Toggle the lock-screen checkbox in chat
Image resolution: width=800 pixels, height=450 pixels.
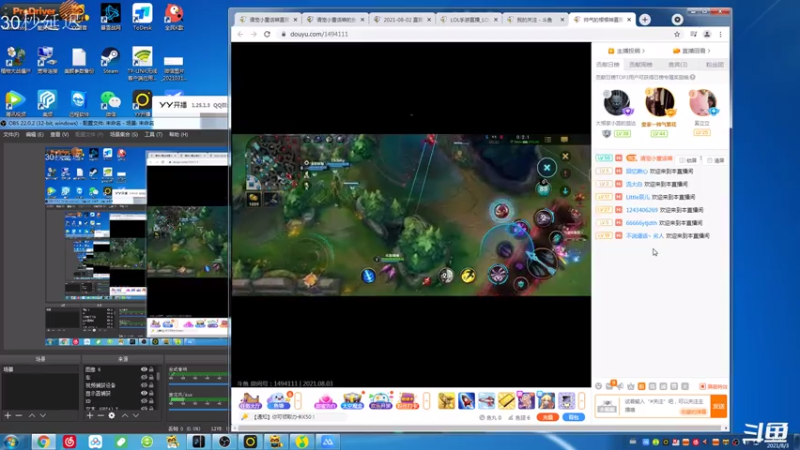tap(682, 160)
